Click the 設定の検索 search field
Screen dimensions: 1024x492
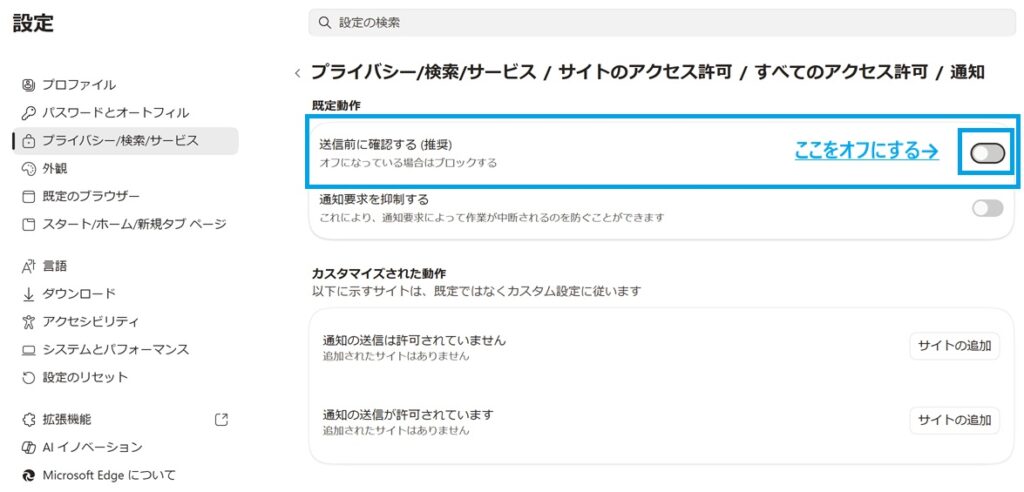[x=662, y=23]
